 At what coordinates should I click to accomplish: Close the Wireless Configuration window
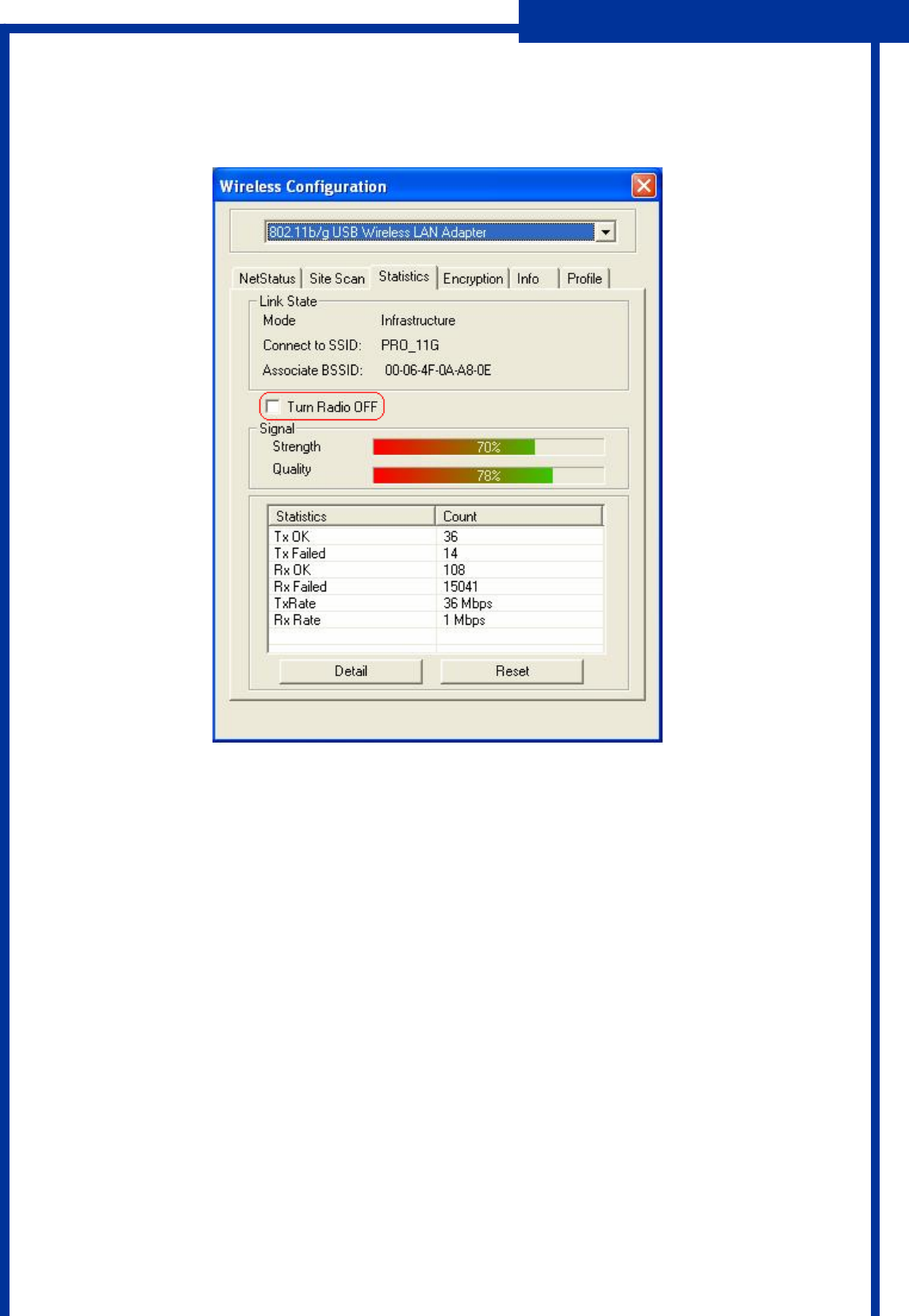[x=644, y=186]
